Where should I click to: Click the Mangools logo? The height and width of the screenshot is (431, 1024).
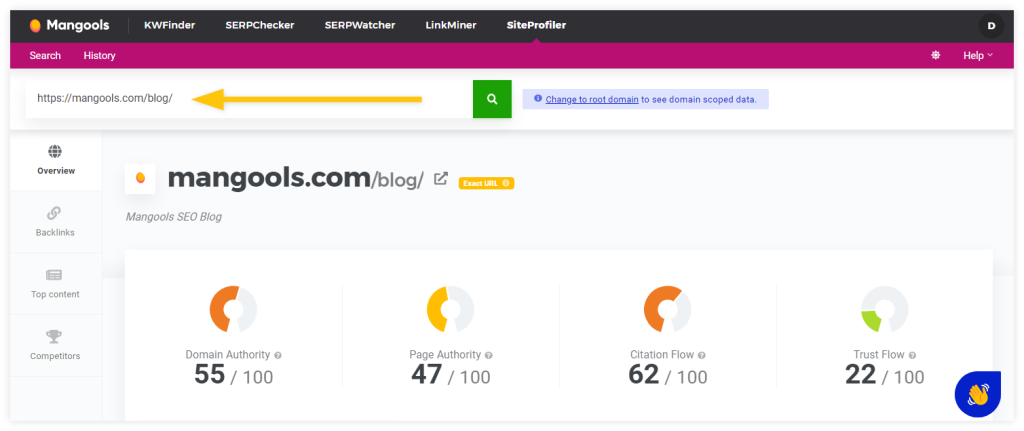[69, 25]
